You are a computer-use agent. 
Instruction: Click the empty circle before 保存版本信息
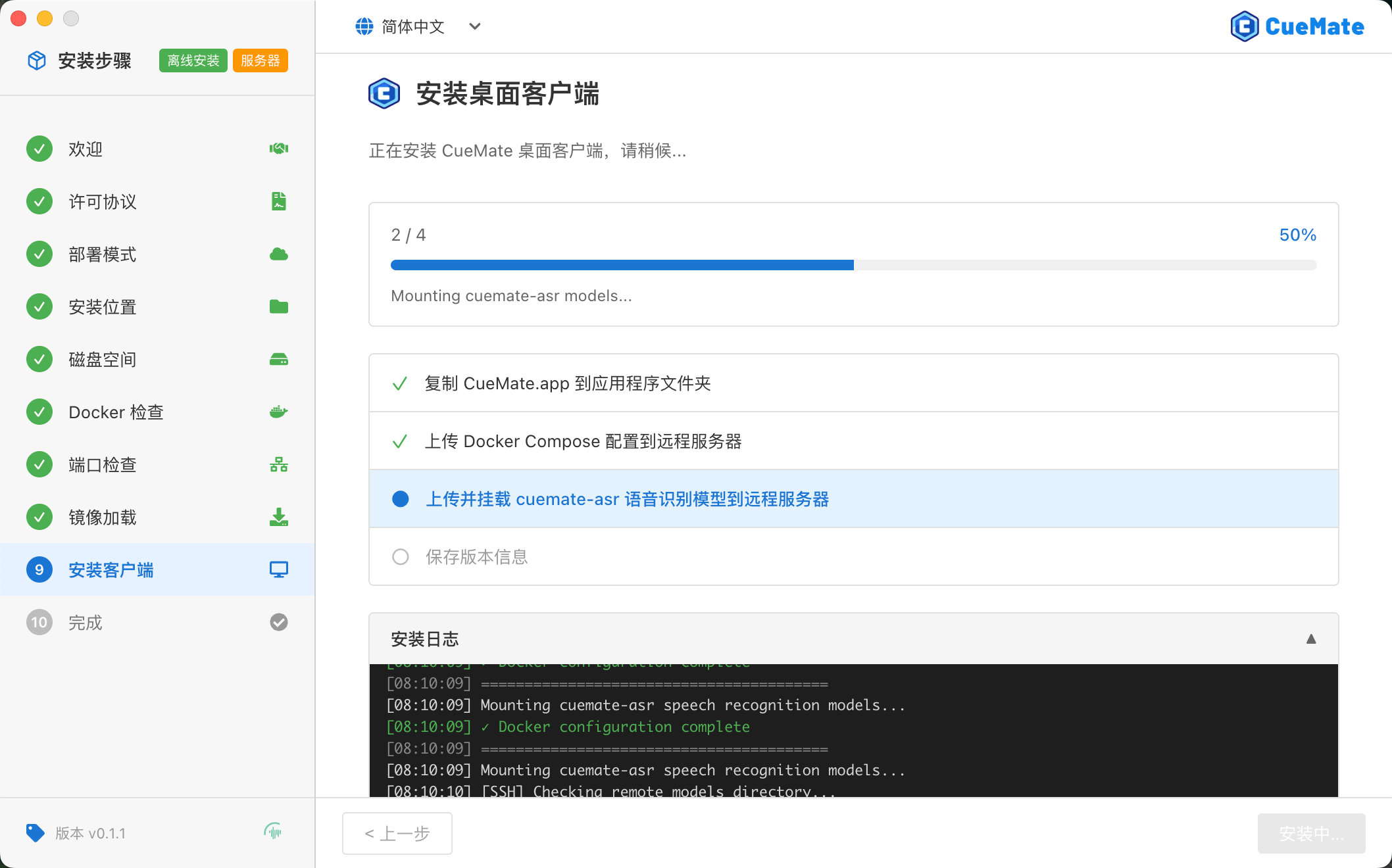click(x=400, y=557)
